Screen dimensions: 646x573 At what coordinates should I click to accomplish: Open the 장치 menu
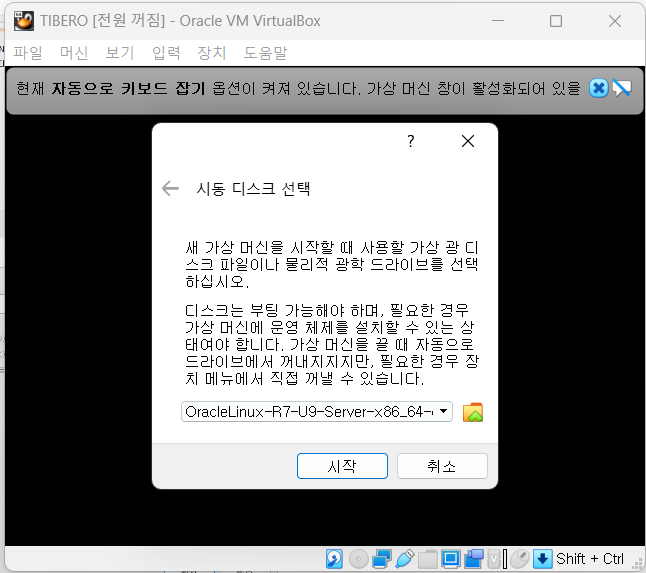211,53
